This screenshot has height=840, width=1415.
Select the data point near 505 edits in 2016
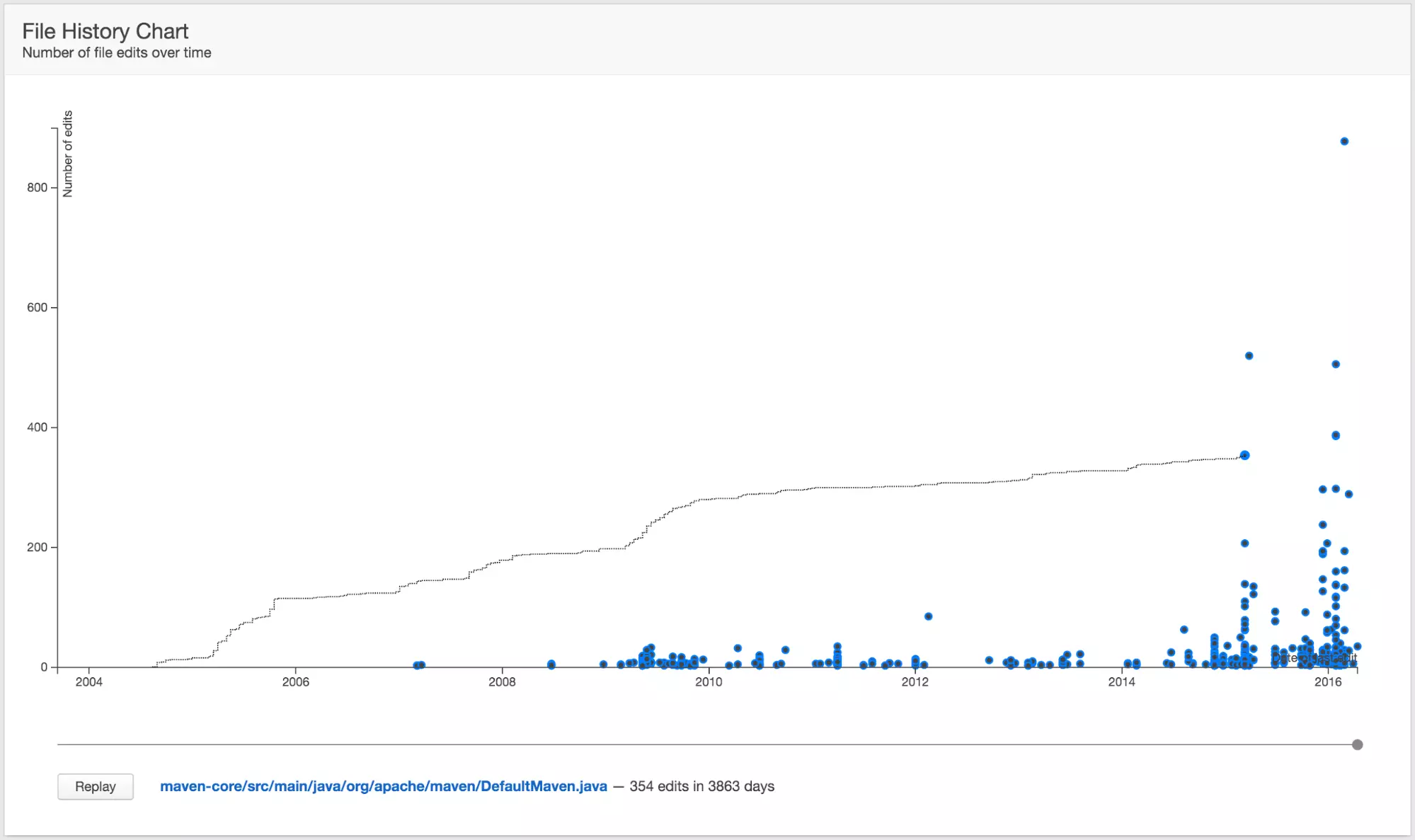[x=1336, y=364]
